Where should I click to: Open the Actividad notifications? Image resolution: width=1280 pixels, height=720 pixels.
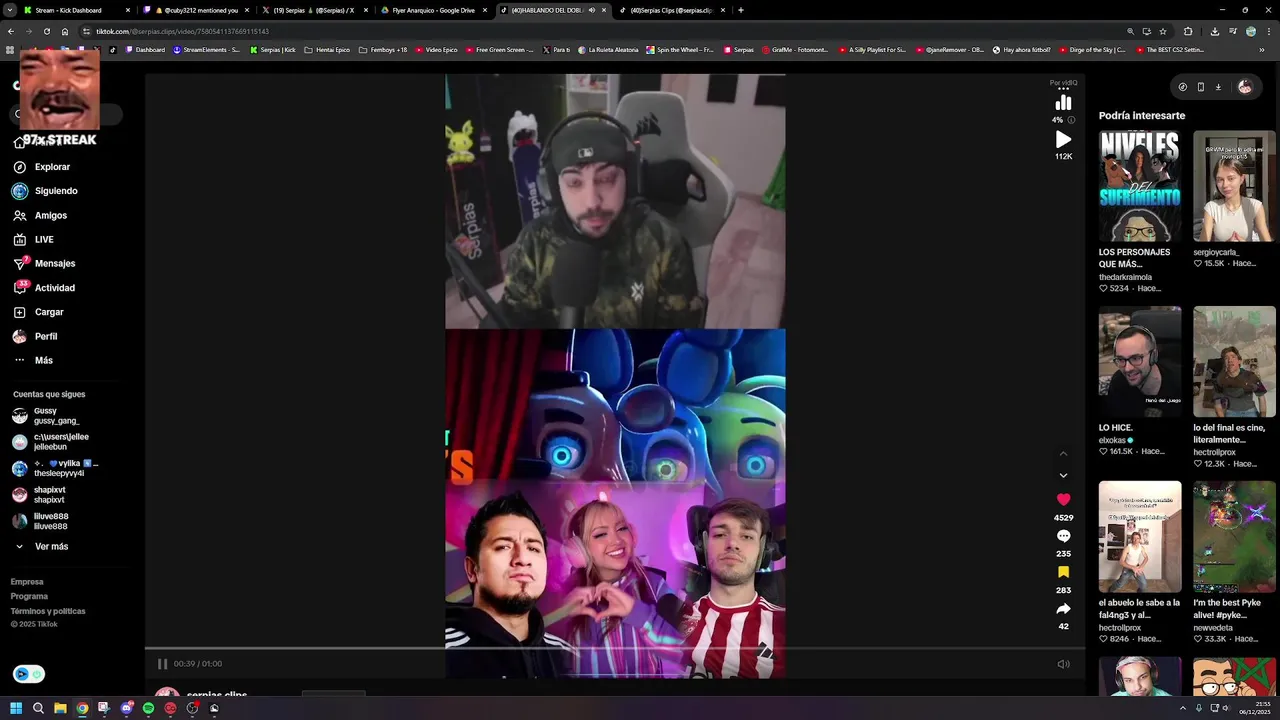(44, 288)
